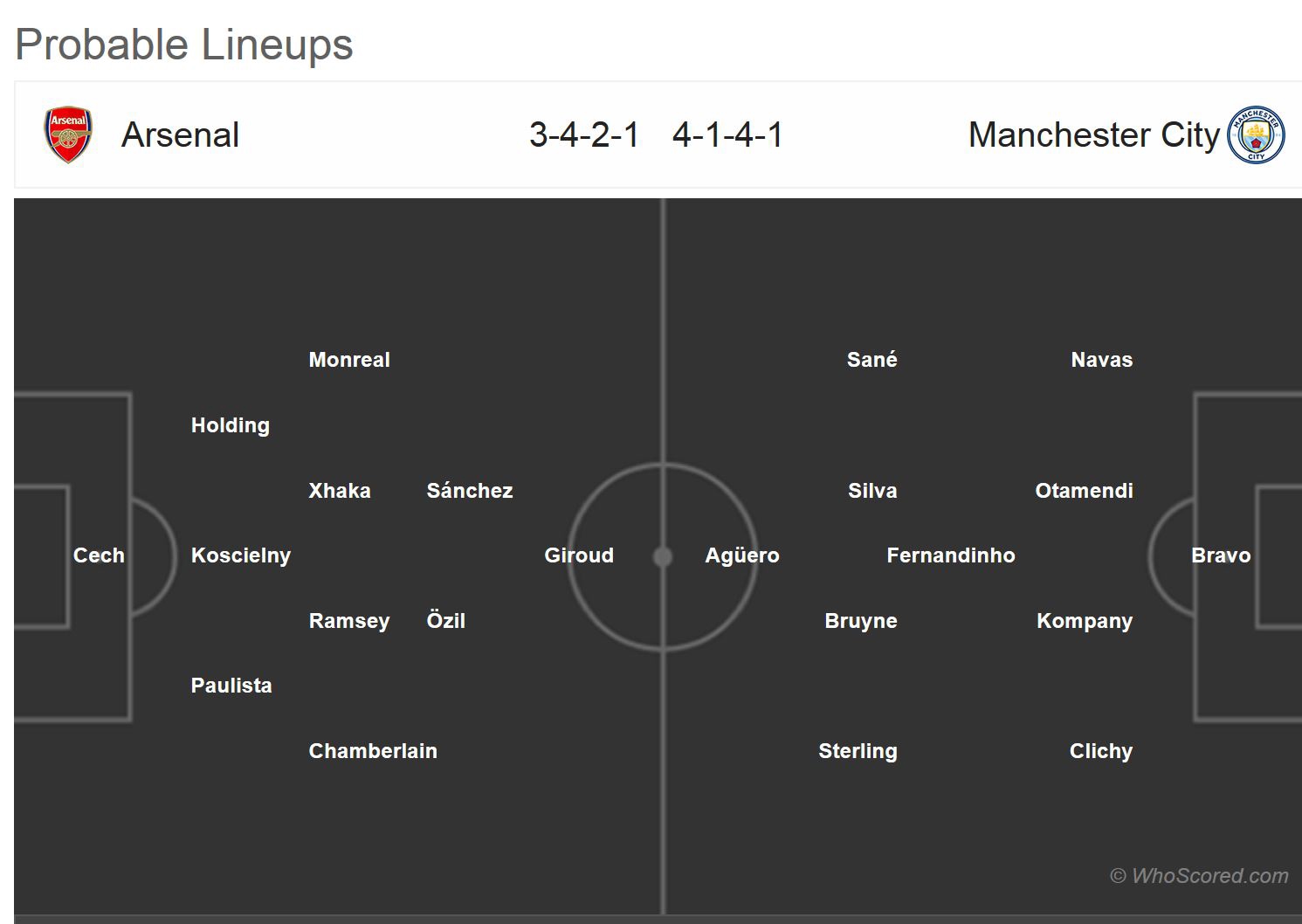
Task: Select Monreal in Arsenal's lineup
Action: 349,360
